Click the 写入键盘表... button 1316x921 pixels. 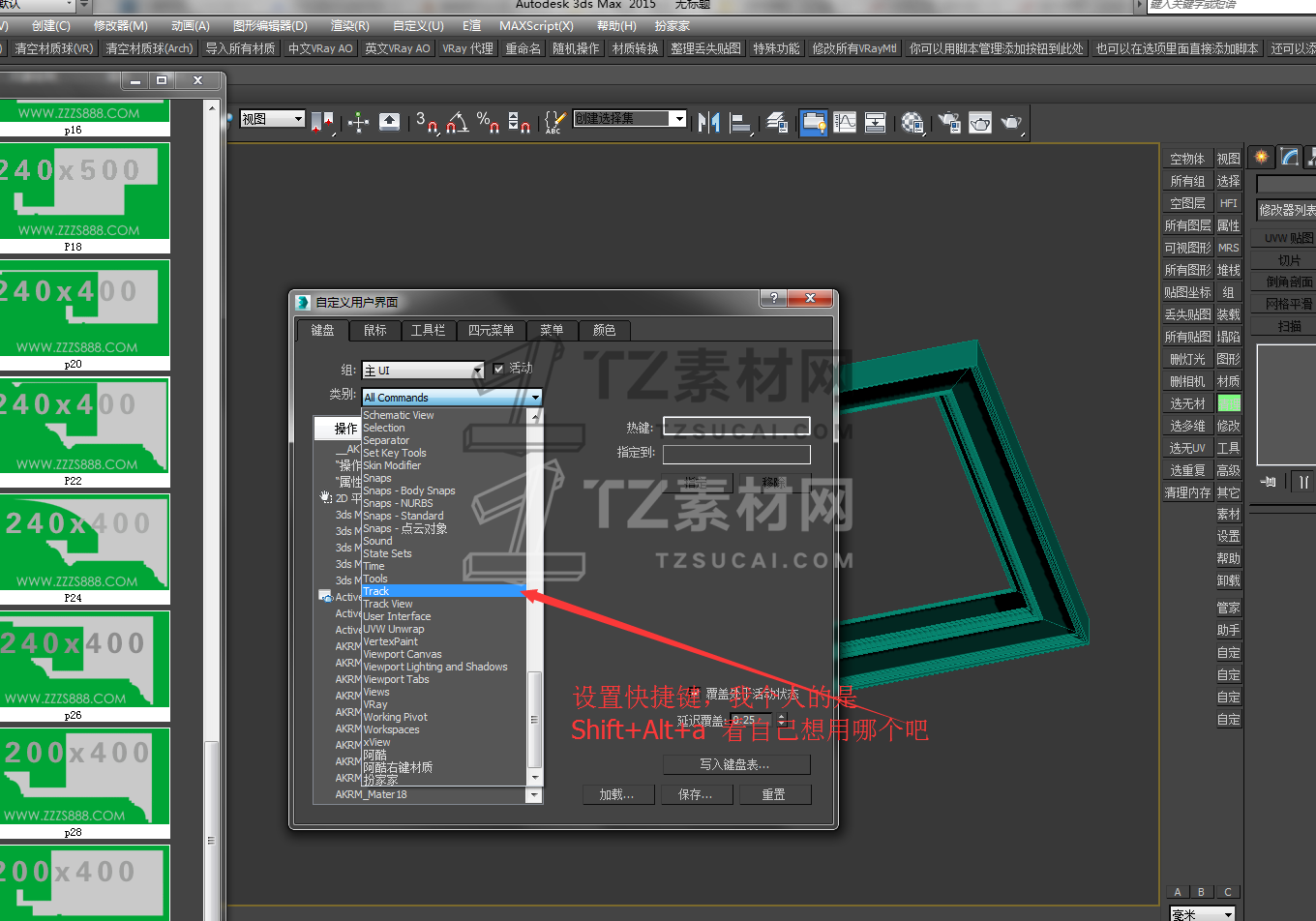[735, 764]
